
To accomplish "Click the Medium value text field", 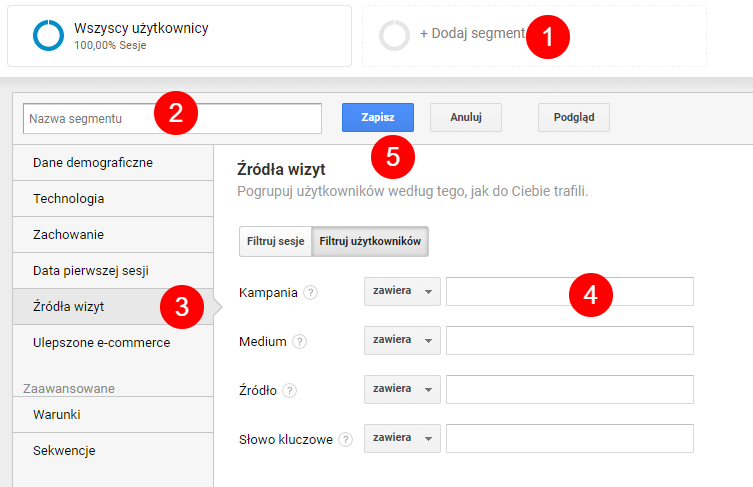I will click(x=569, y=340).
